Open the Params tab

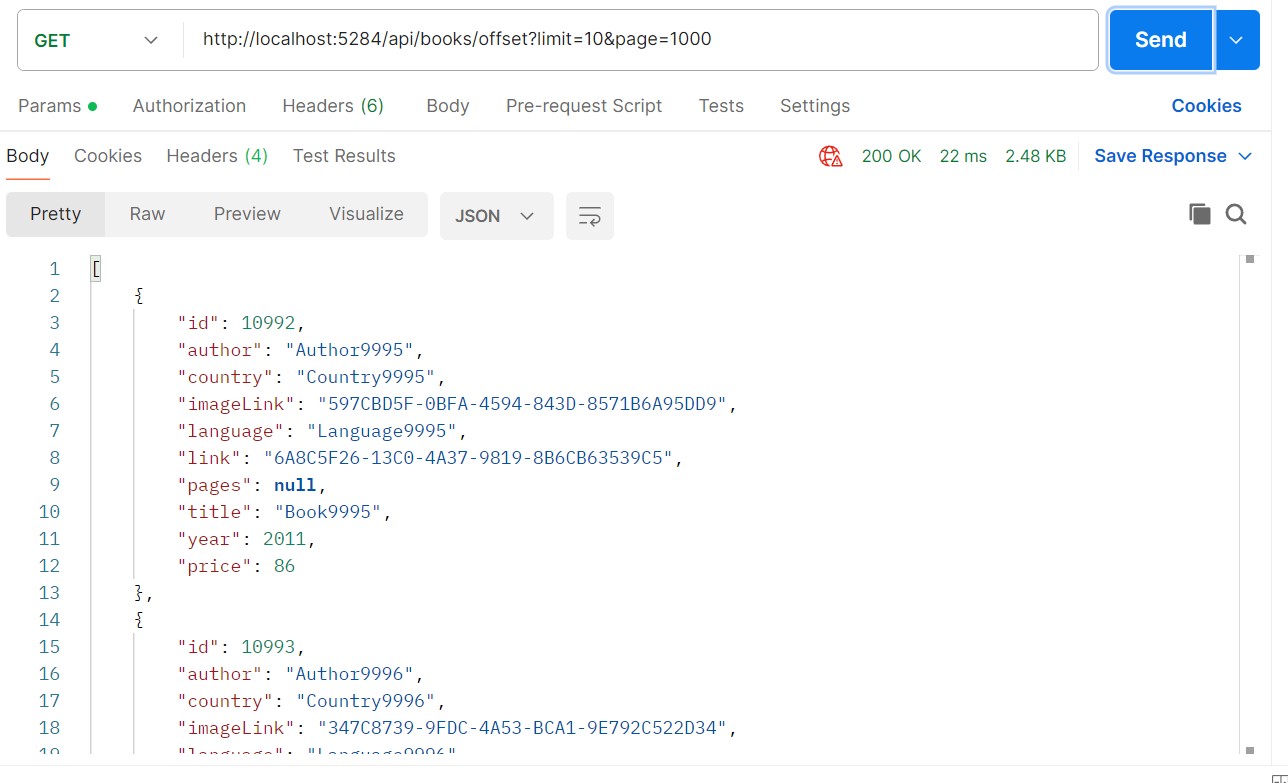(57, 106)
